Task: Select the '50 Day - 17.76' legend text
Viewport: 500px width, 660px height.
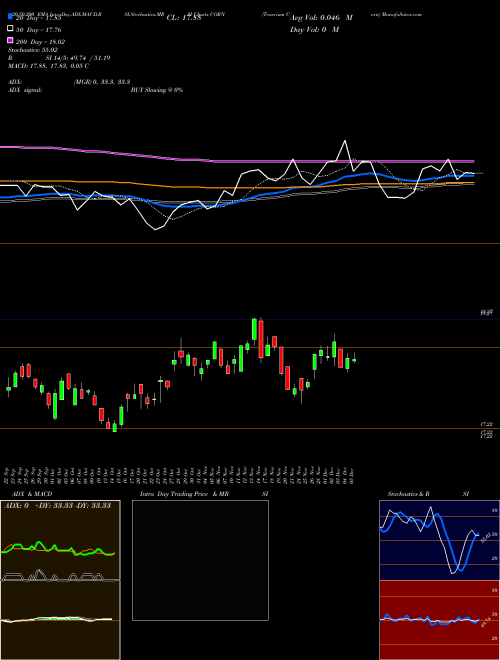Action: click(x=39, y=29)
